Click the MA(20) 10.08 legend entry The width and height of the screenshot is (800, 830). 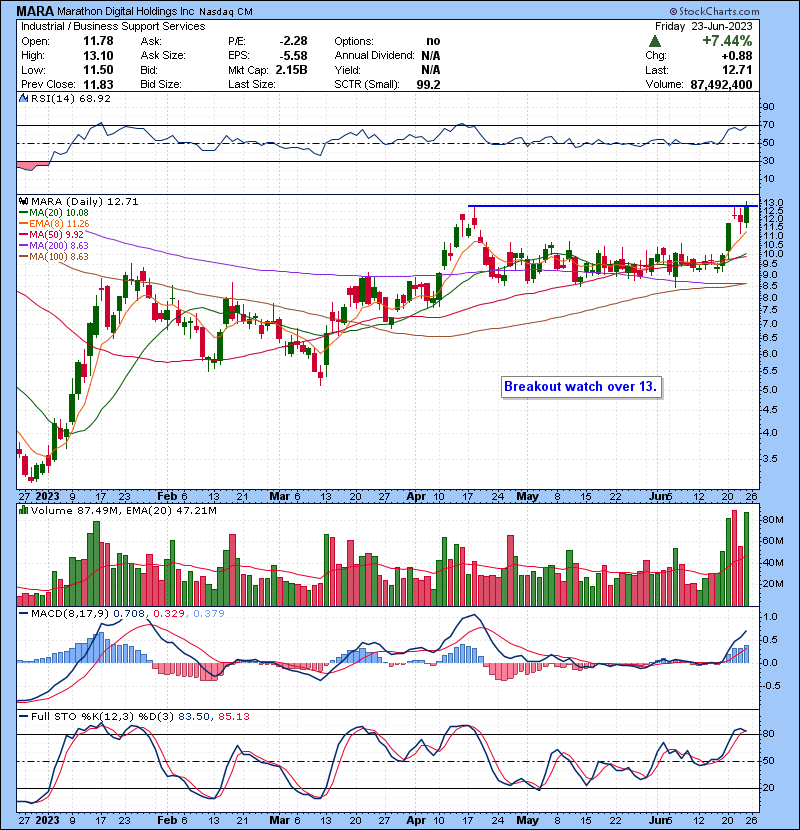click(x=54, y=212)
